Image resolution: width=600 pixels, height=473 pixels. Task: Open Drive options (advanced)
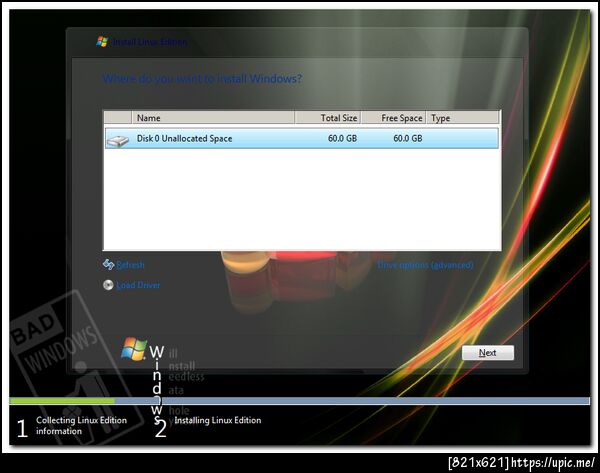[x=425, y=265]
